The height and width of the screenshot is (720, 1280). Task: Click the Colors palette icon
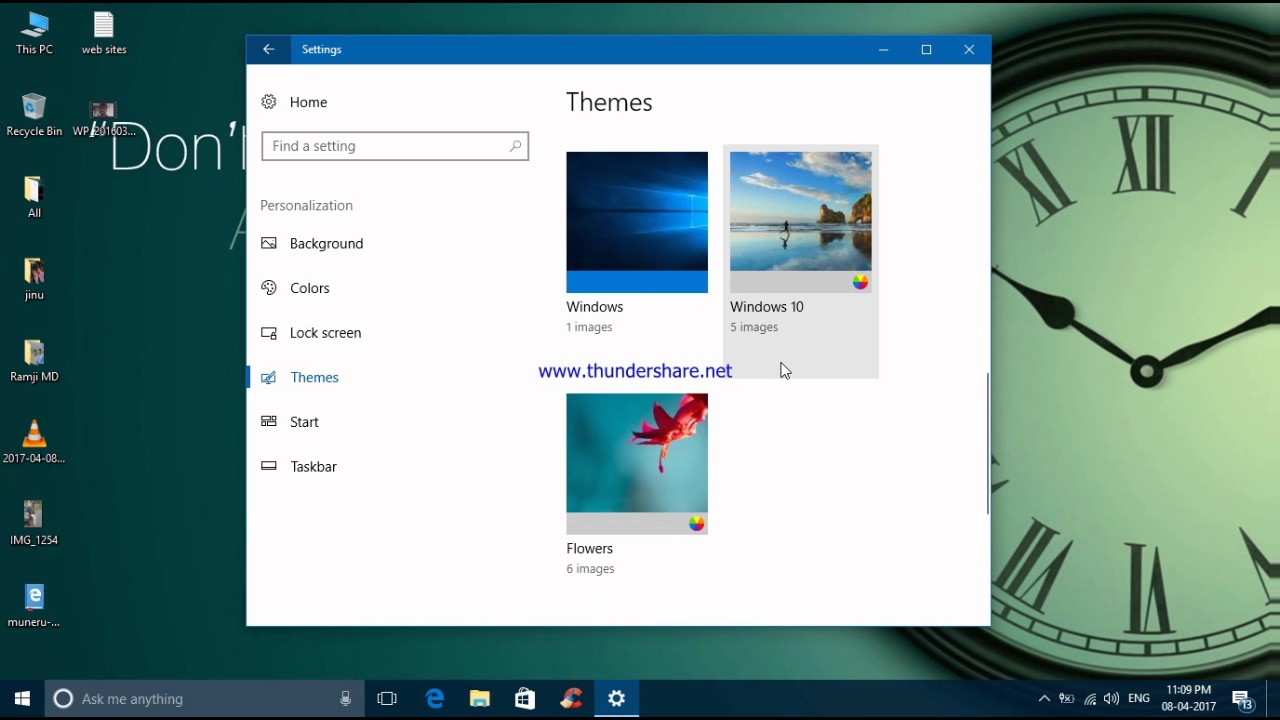tap(269, 288)
